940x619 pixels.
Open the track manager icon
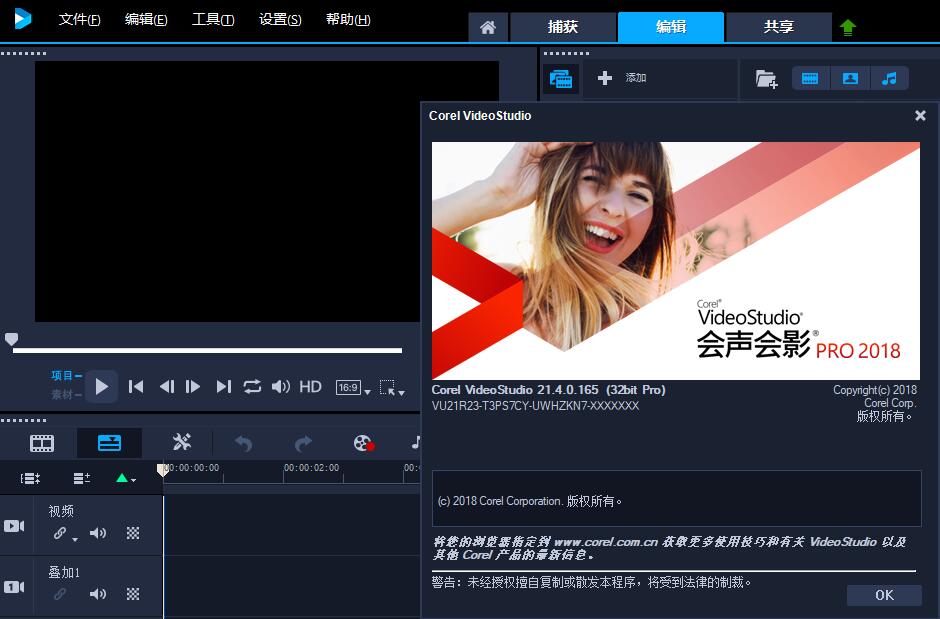(82, 478)
